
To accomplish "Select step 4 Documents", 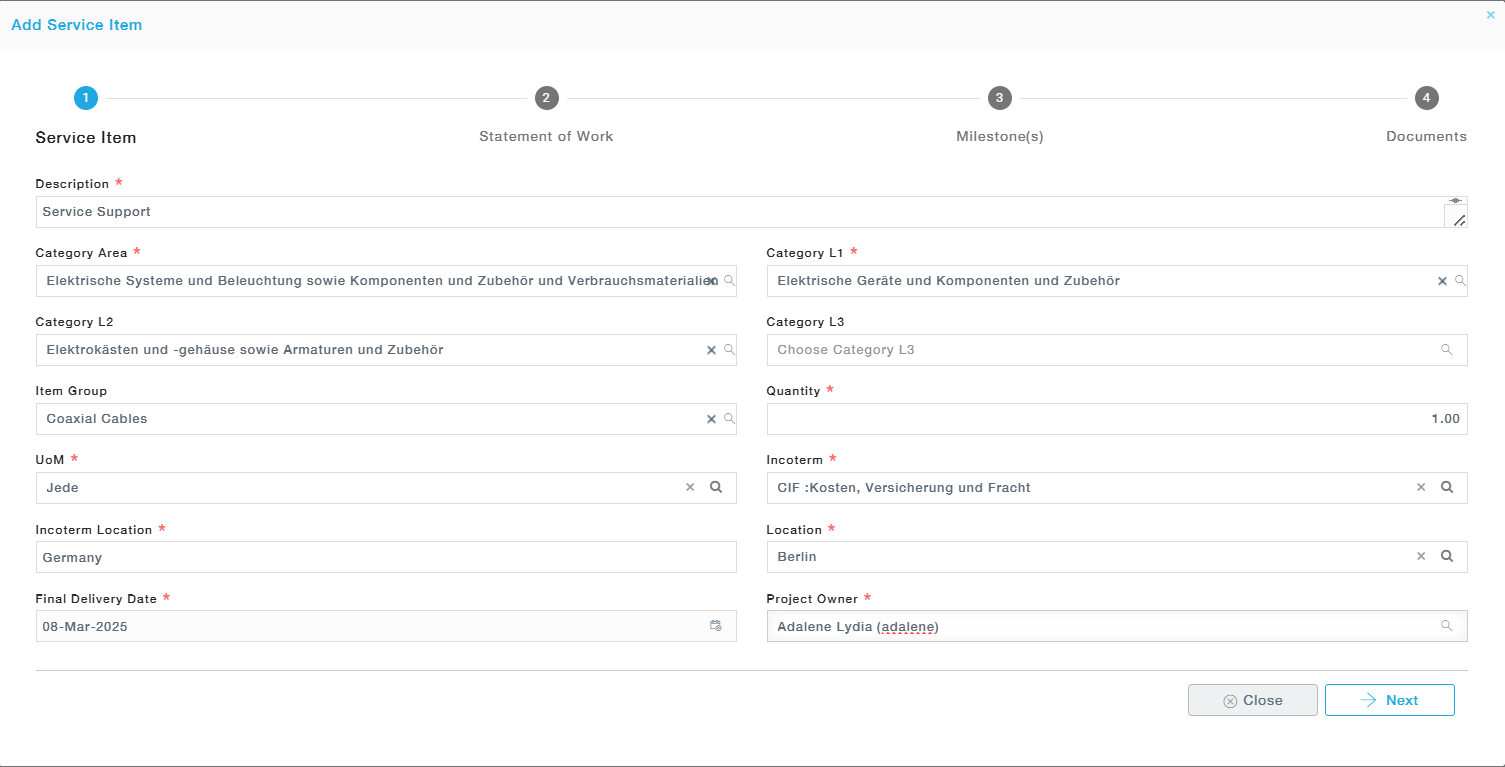I will 1426,98.
